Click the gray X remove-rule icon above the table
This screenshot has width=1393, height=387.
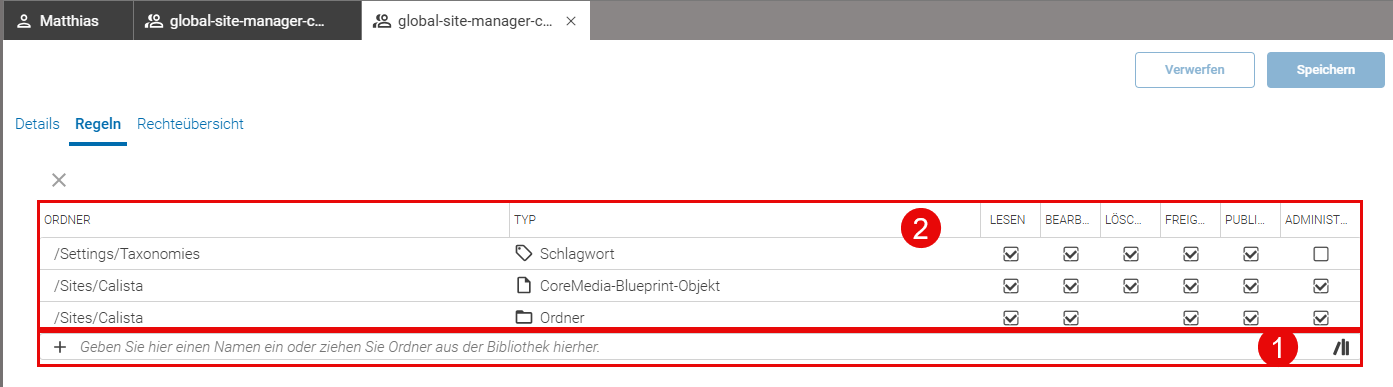click(x=59, y=180)
